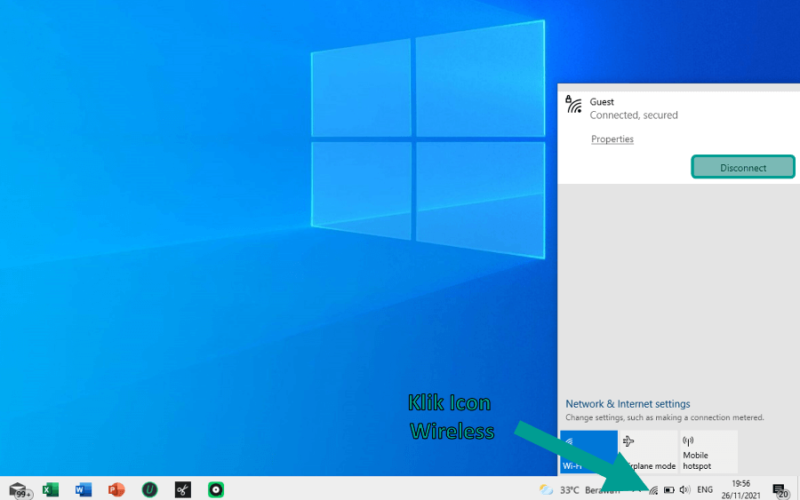Screen dimensions: 800x500
Task: Open Network & Internet settings
Action: point(628,404)
